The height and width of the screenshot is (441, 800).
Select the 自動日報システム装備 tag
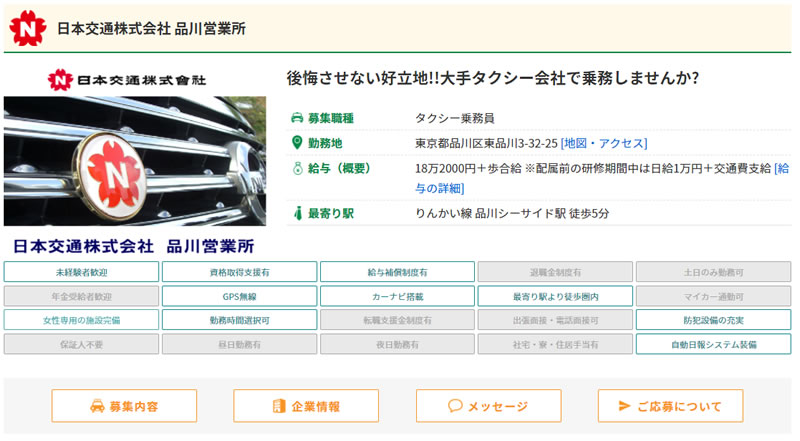713,344
